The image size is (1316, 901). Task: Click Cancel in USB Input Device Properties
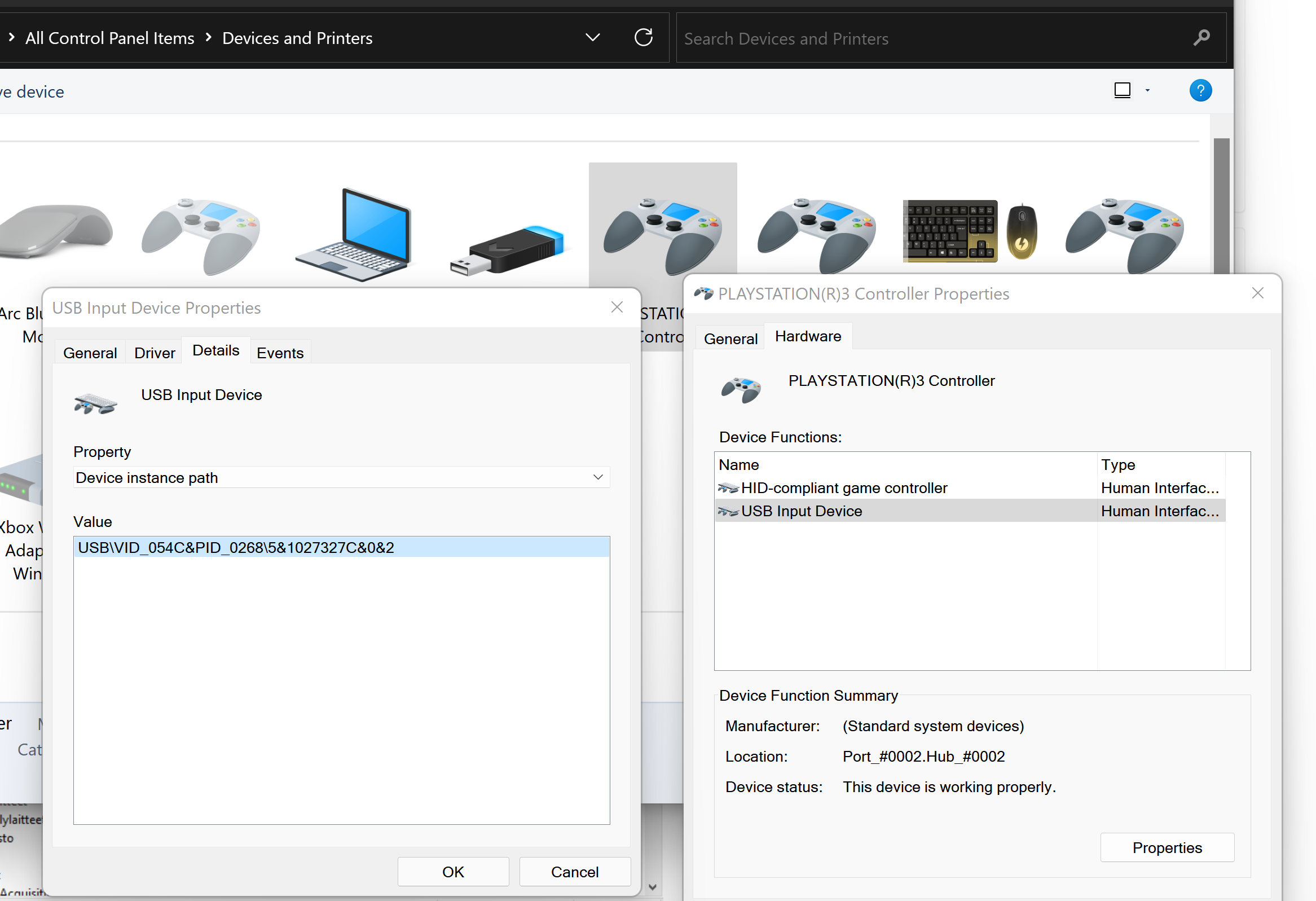point(575,872)
